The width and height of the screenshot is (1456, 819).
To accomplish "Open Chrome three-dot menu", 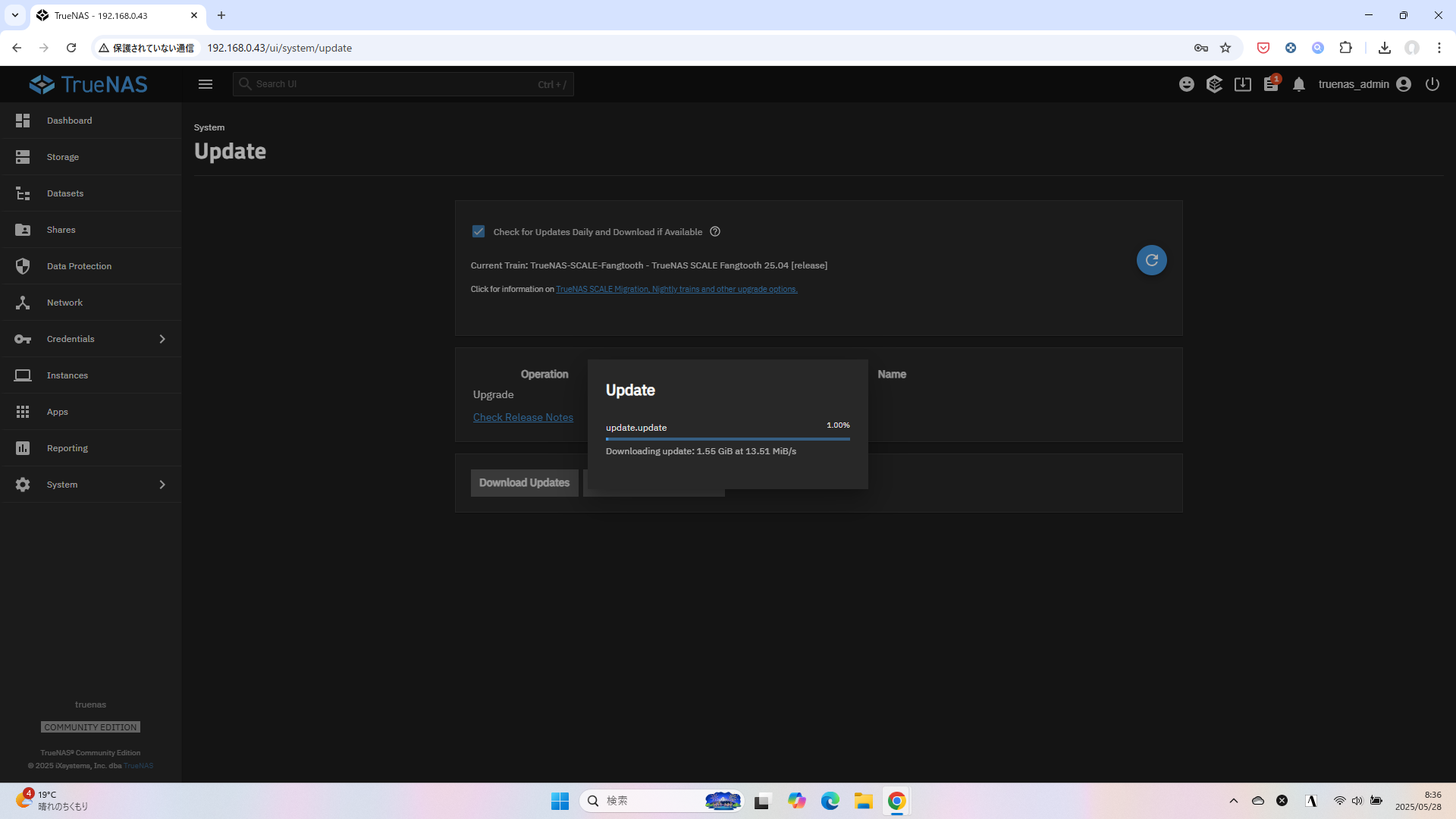I will tap(1439, 48).
